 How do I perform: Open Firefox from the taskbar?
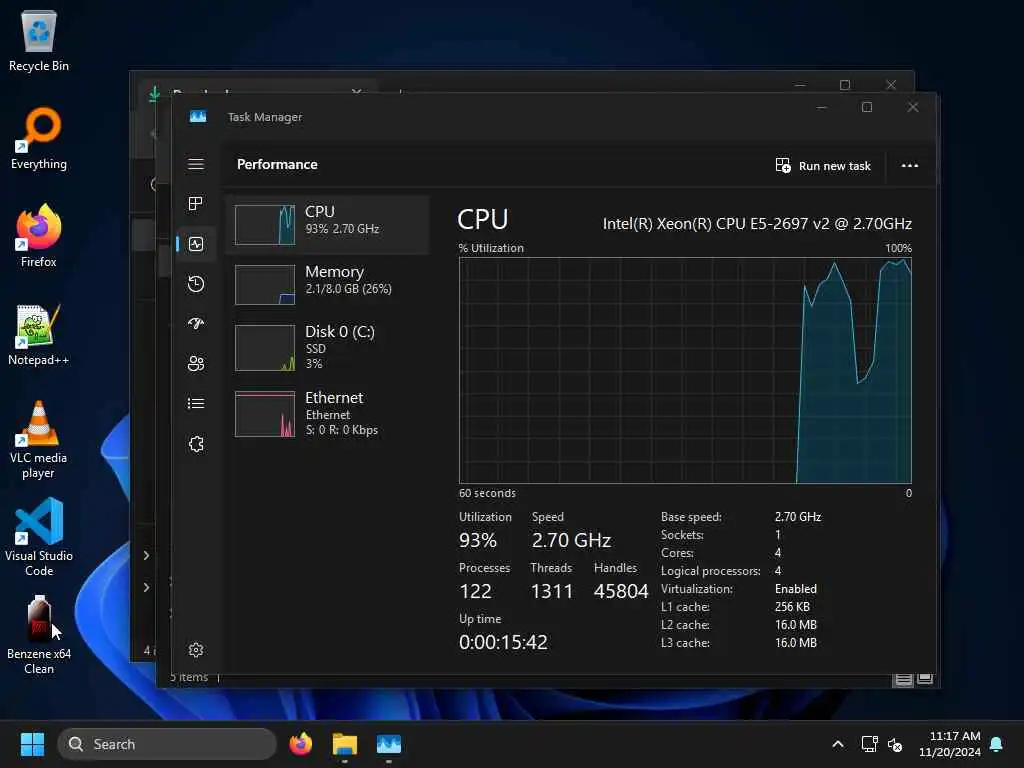300,744
